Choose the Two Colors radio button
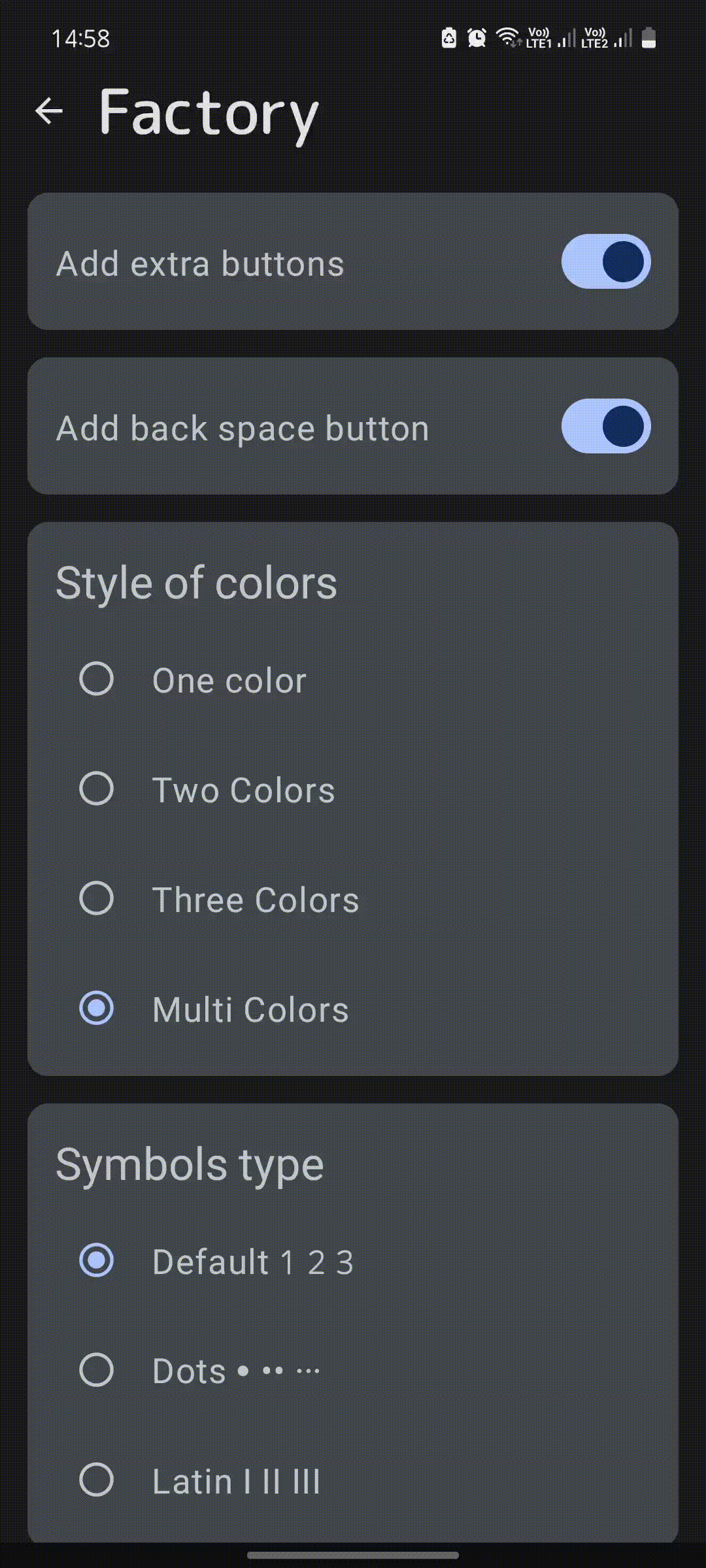Viewport: 706px width, 1568px height. (97, 789)
